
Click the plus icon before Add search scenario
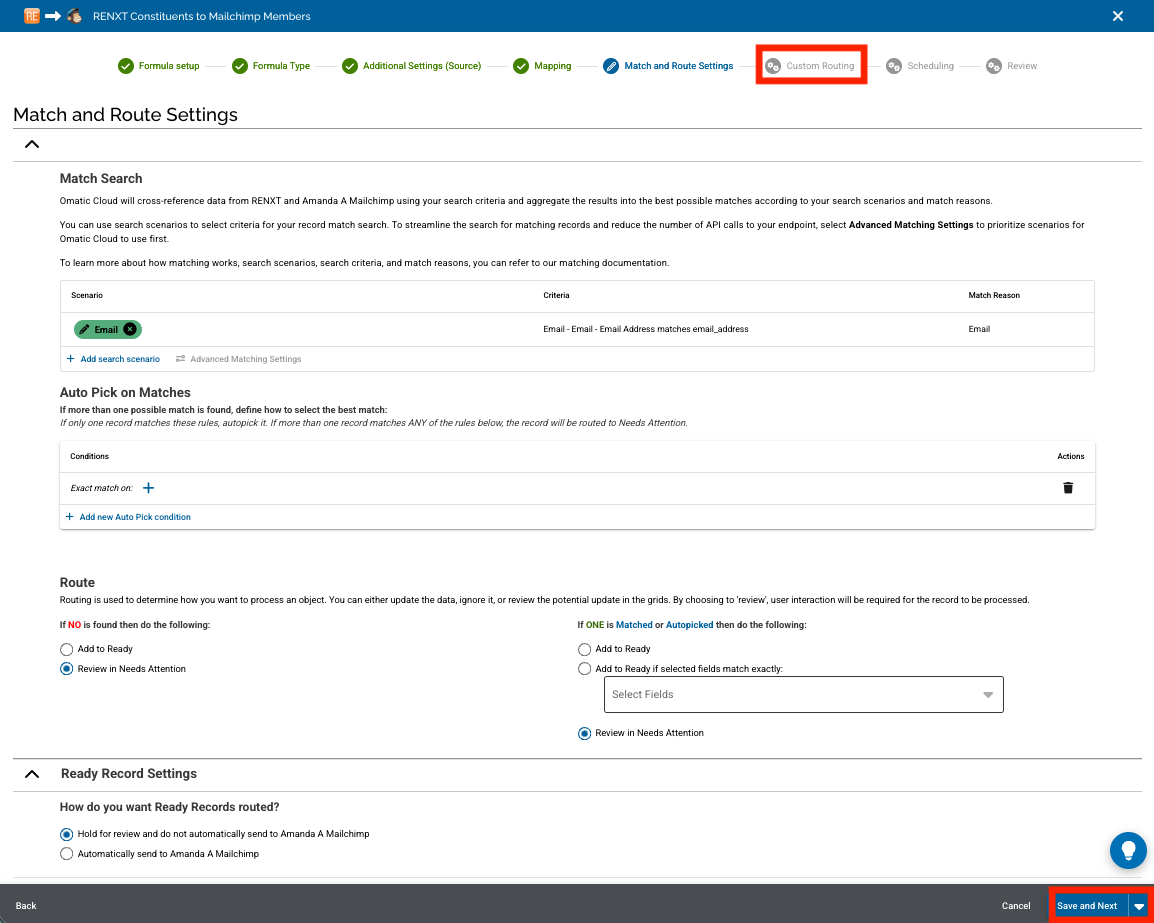pos(71,359)
